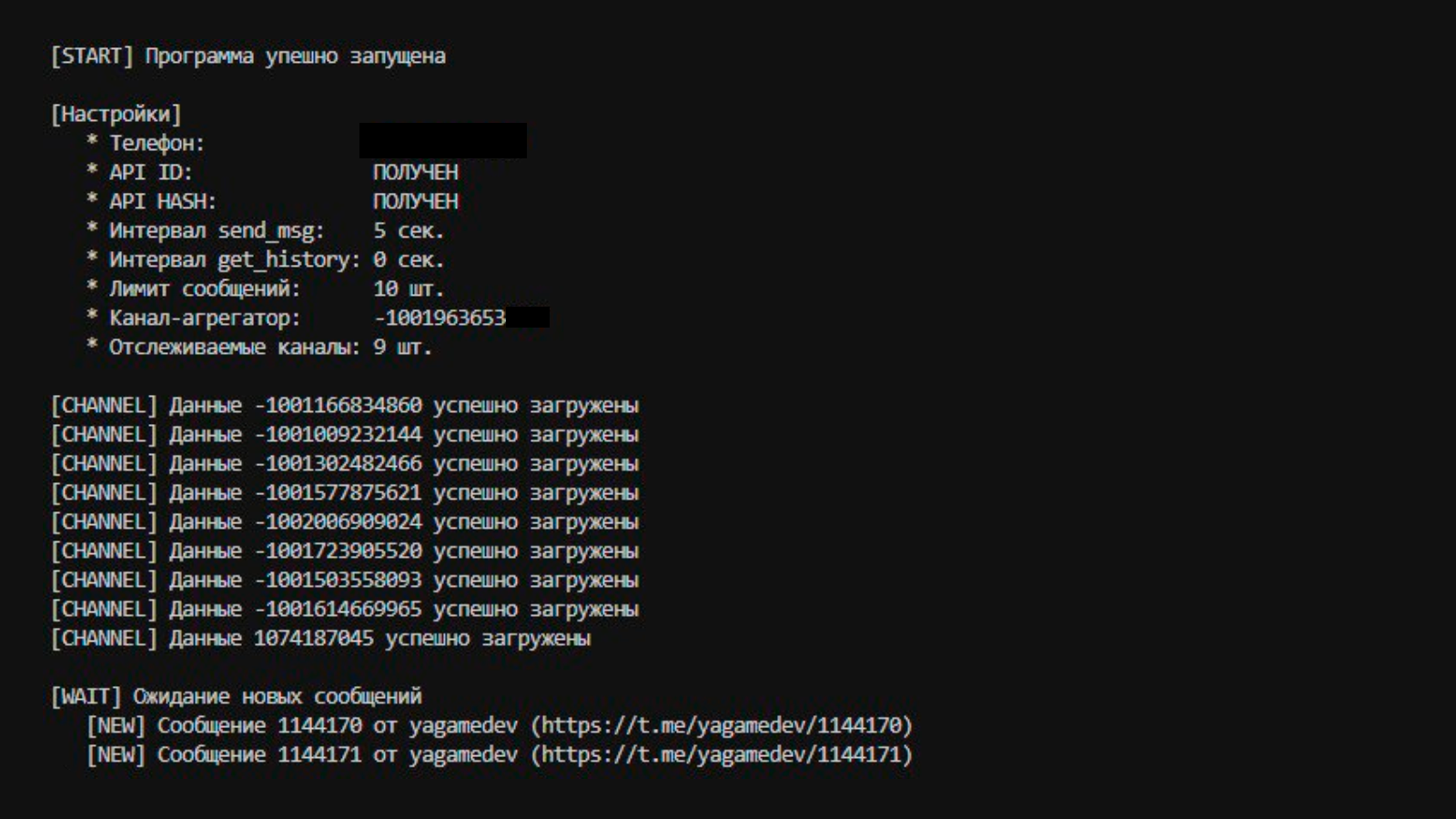Click the API HASH ПОЛУЧЕН status
This screenshot has width=1456, height=819.
tap(416, 201)
